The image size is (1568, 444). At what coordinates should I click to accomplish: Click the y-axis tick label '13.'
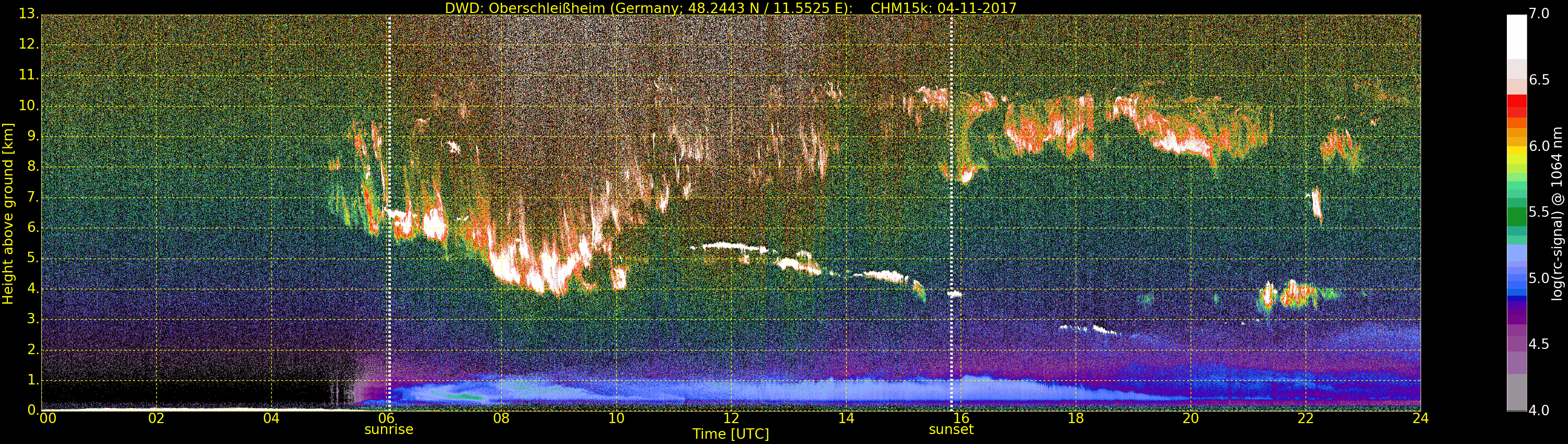(29, 14)
